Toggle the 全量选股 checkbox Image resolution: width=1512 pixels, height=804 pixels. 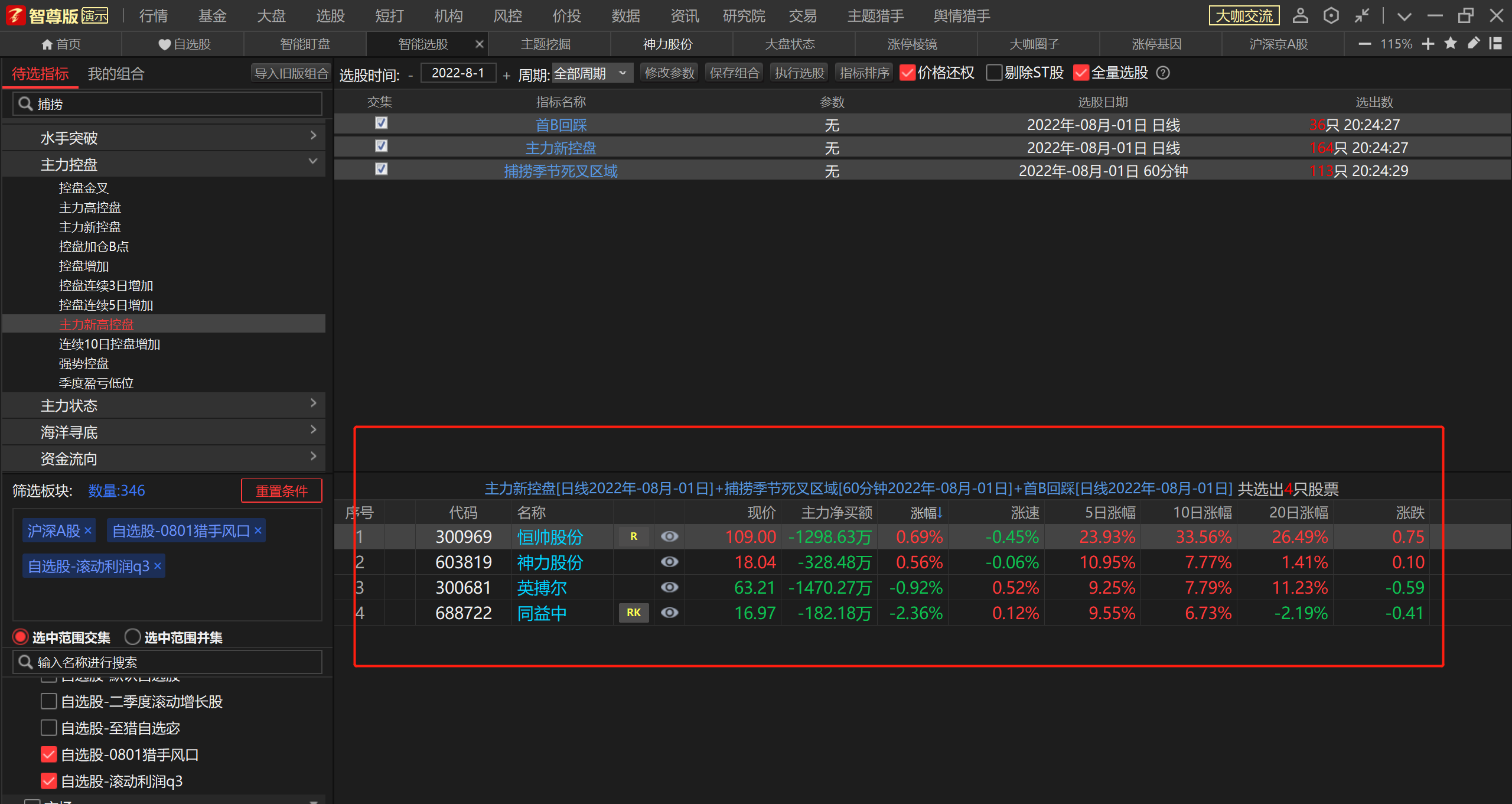(x=1081, y=73)
